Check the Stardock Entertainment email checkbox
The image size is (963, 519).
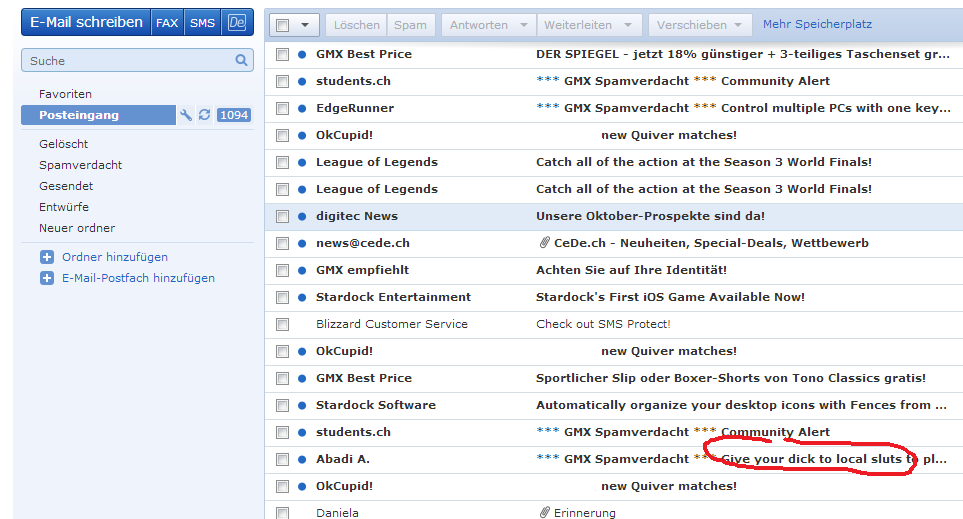(x=283, y=297)
